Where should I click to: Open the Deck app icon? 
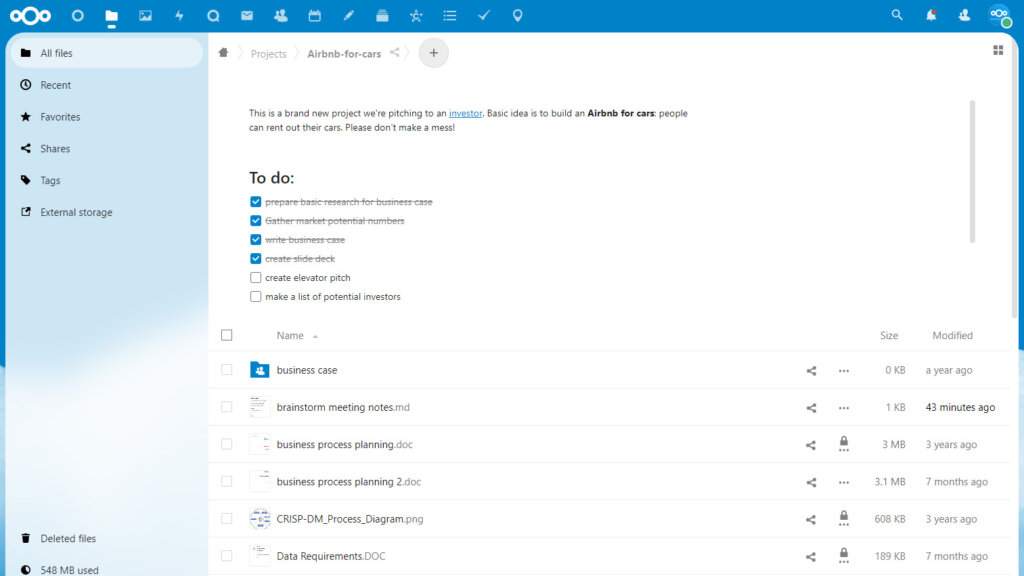click(381, 15)
